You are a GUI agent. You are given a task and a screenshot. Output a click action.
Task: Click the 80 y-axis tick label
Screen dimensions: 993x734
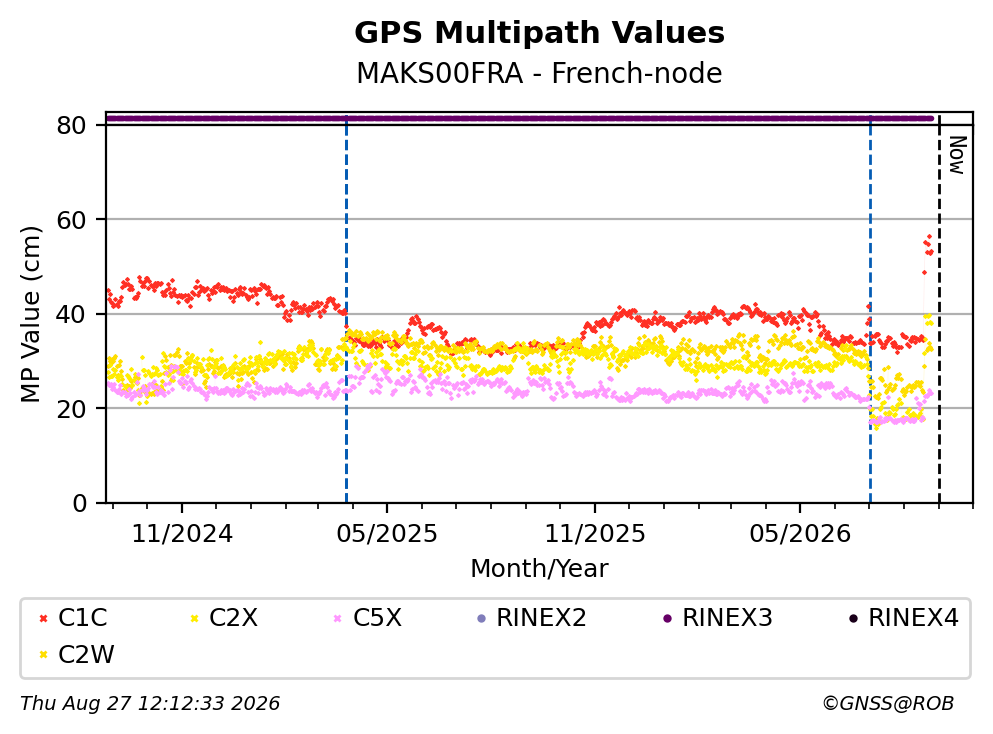[x=71, y=125]
